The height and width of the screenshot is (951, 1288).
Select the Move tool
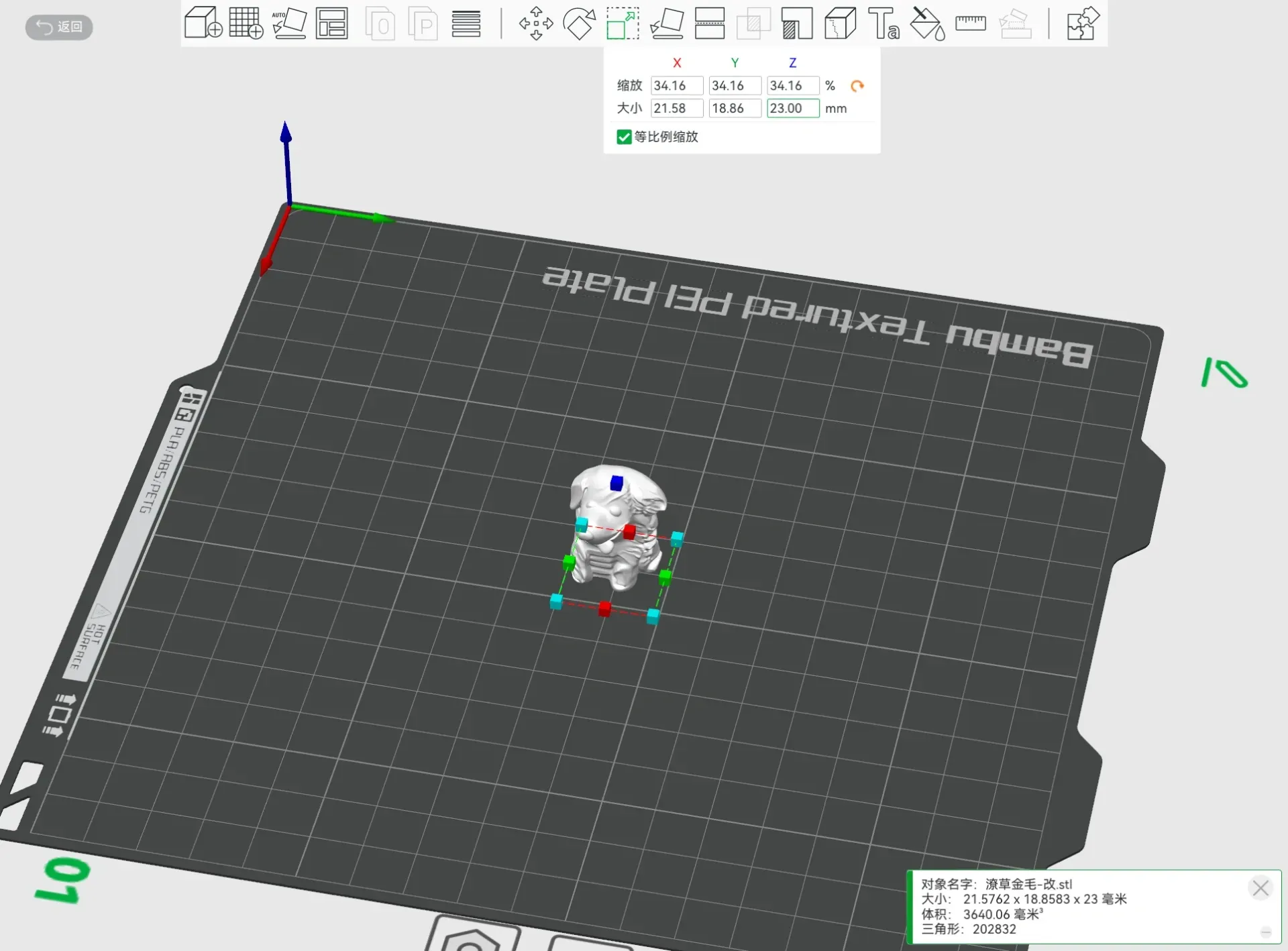536,23
